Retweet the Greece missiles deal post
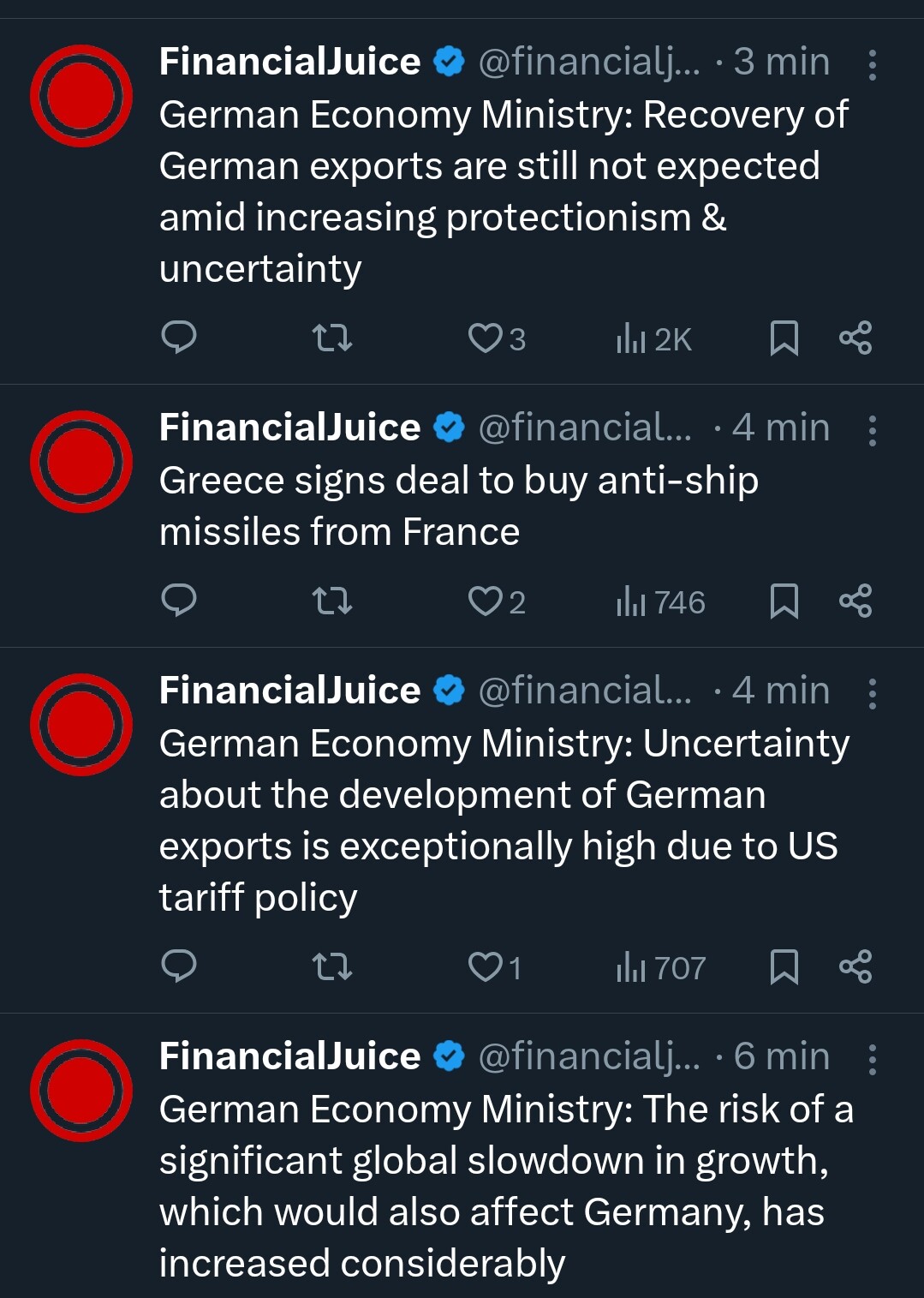 click(x=332, y=601)
